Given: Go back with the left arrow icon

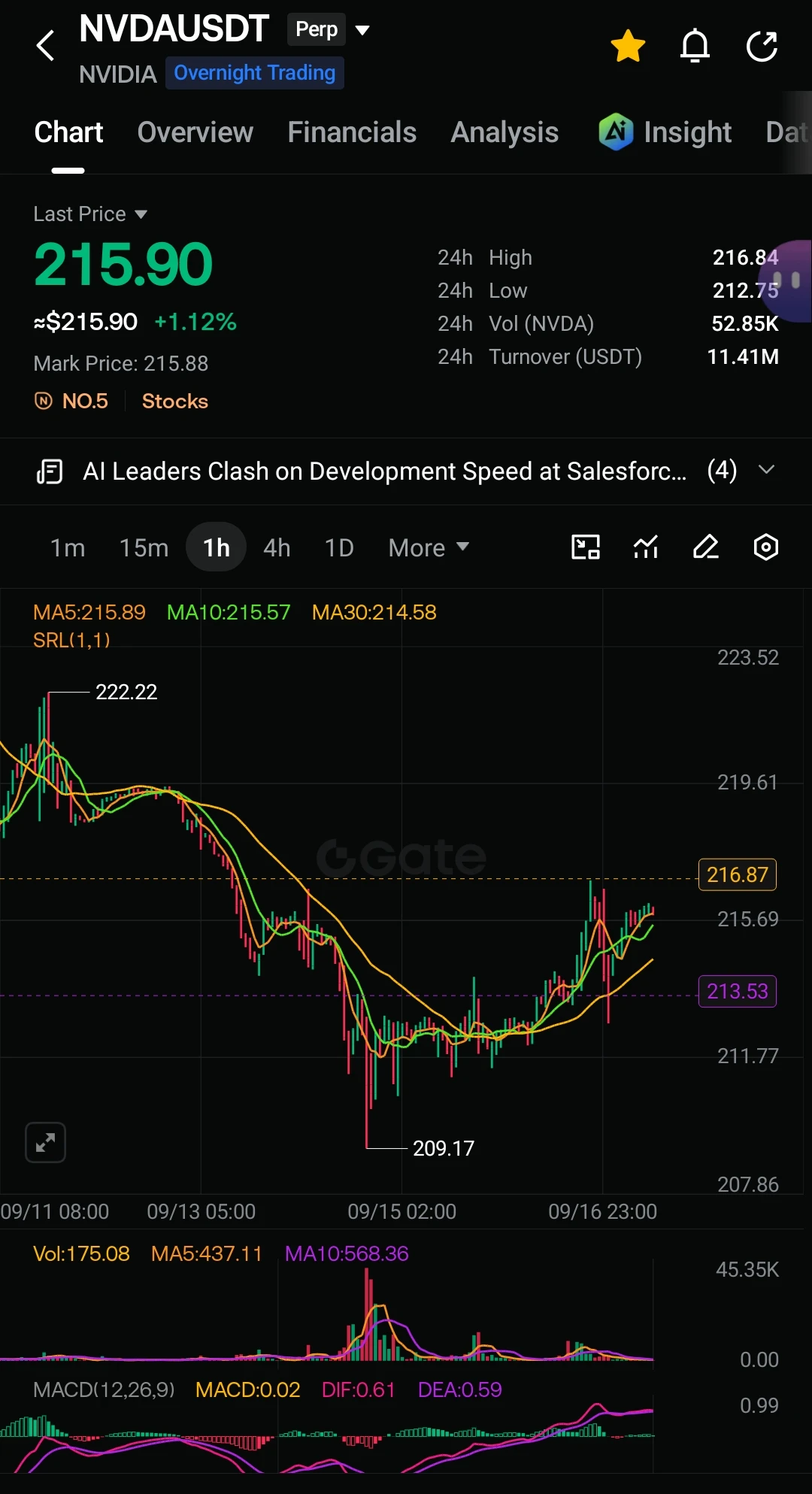Looking at the screenshot, I should [45, 46].
